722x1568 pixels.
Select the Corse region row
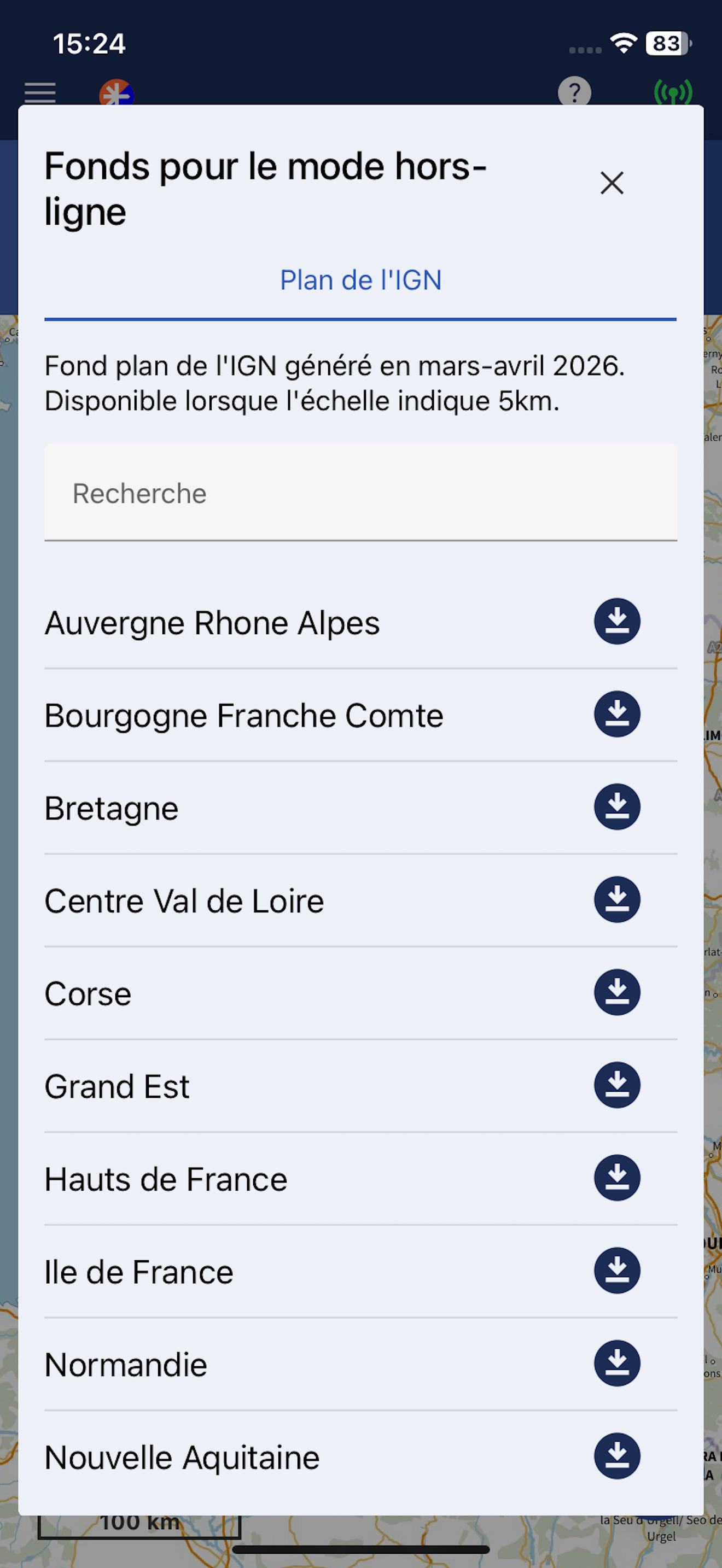coord(360,993)
